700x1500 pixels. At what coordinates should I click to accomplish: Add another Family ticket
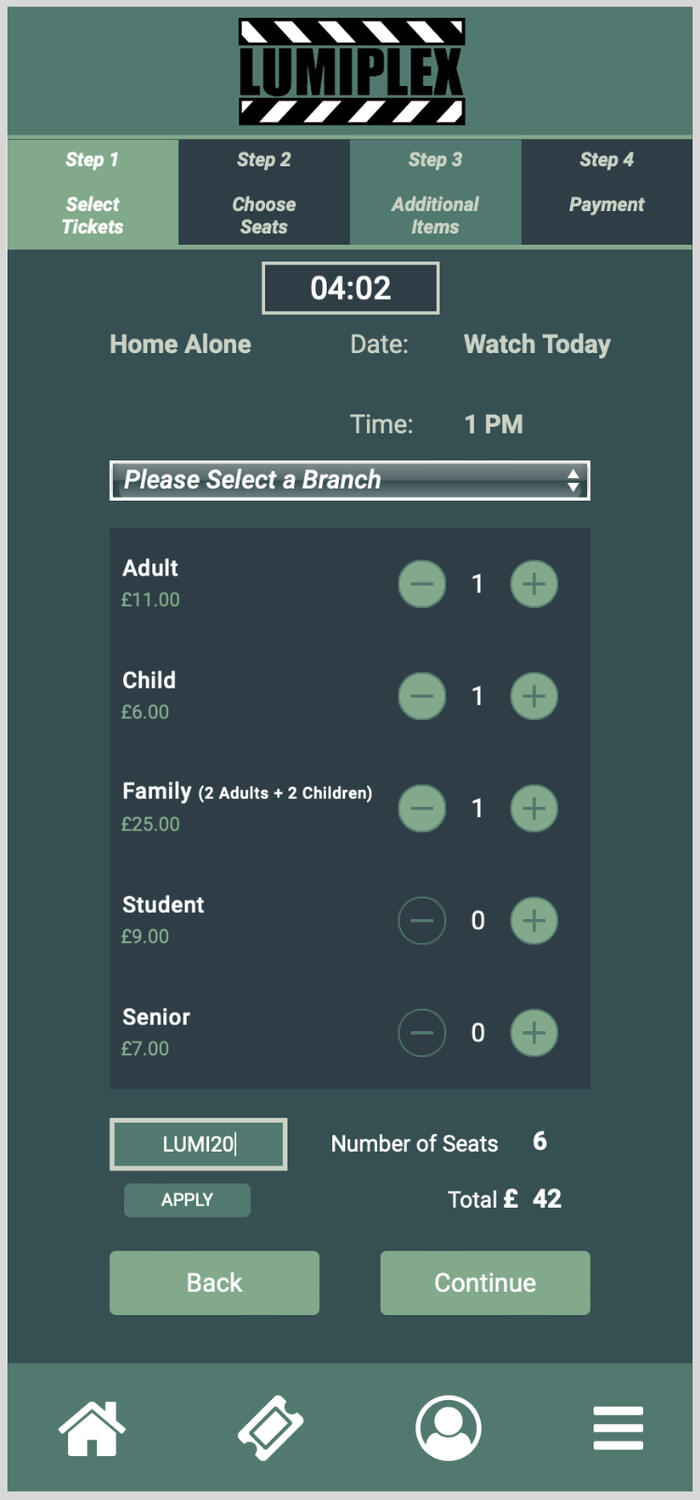point(534,808)
